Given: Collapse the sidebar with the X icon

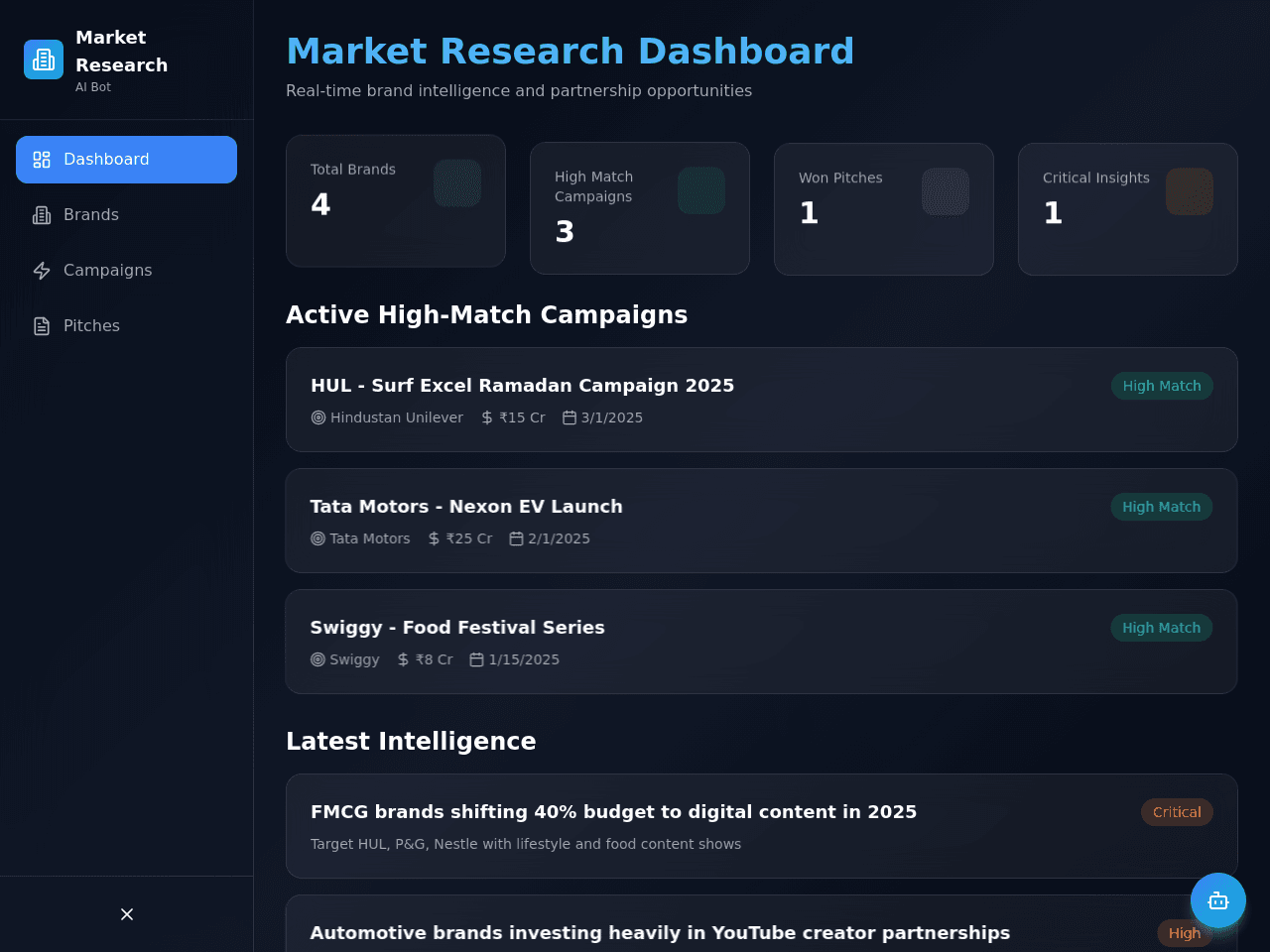Looking at the screenshot, I should click(127, 914).
